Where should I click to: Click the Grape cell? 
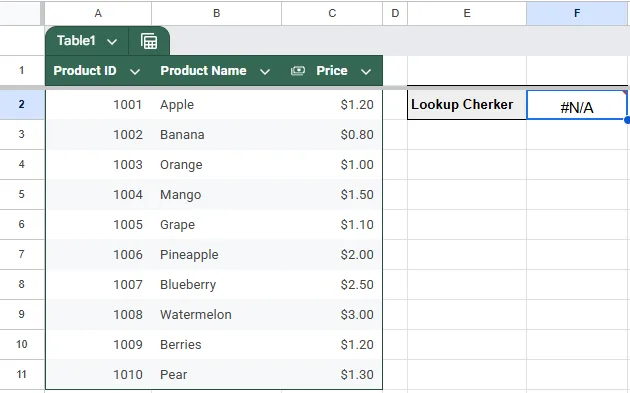point(217,225)
